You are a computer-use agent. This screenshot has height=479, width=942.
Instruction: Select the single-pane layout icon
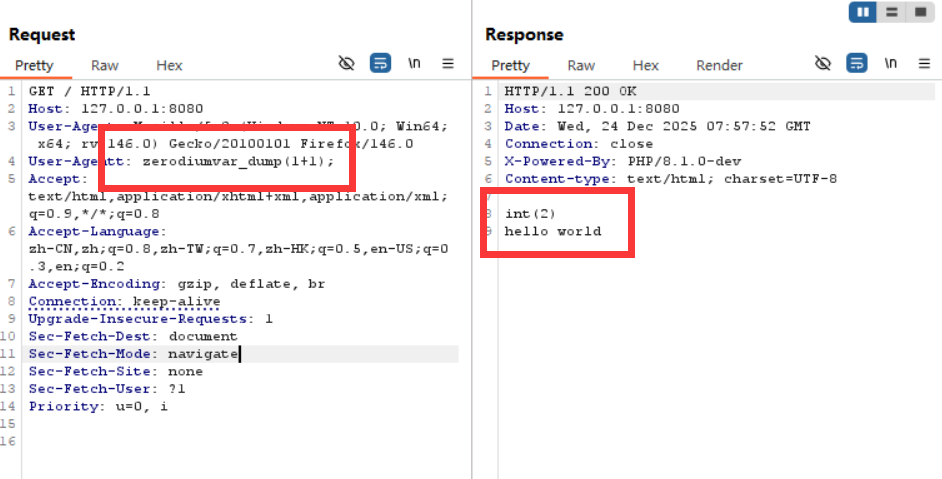920,12
